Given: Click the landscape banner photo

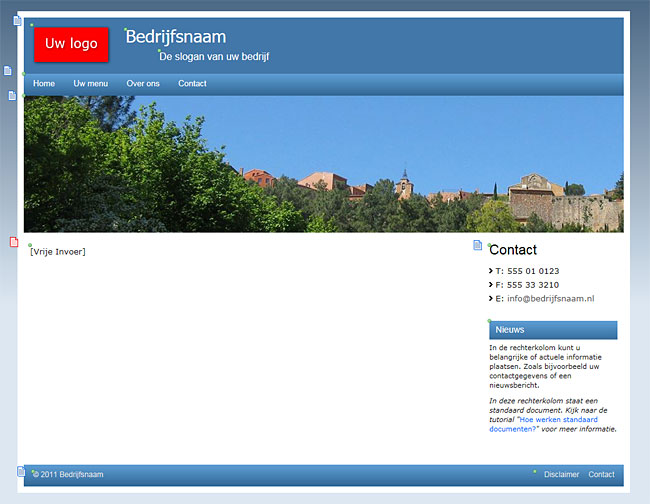Looking at the screenshot, I should 324,164.
